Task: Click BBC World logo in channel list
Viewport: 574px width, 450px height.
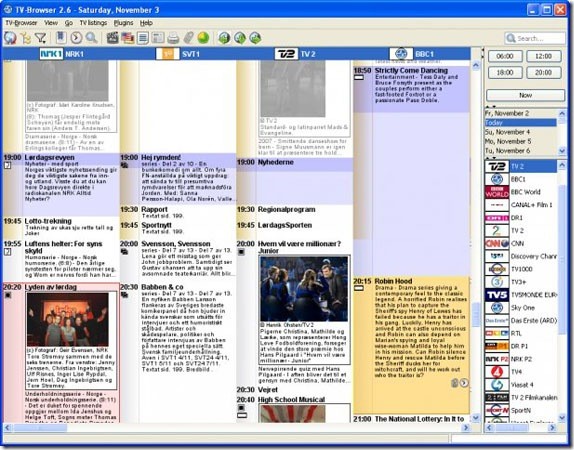Action: [x=497, y=192]
